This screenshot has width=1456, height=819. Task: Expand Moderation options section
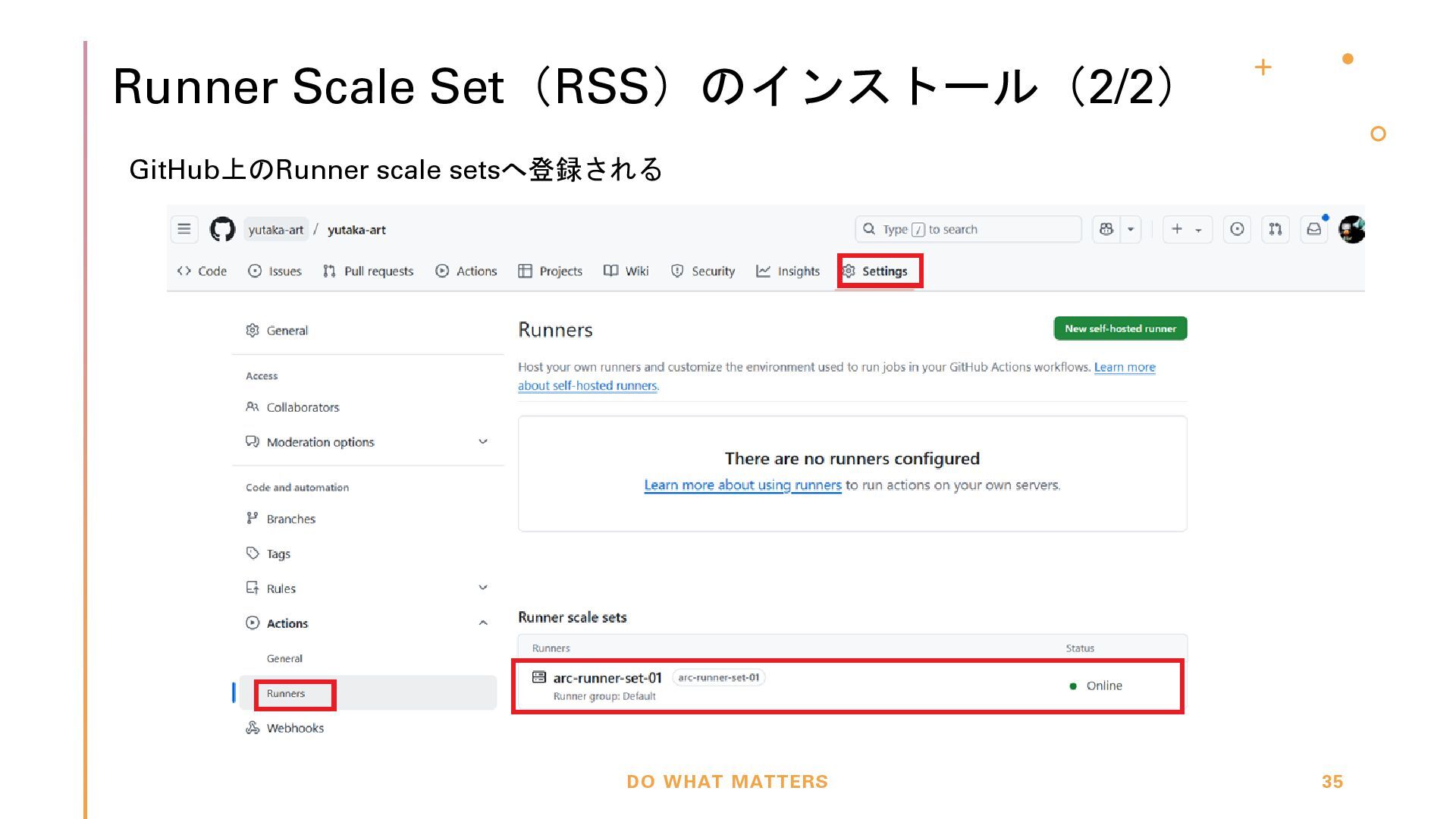pos(483,441)
